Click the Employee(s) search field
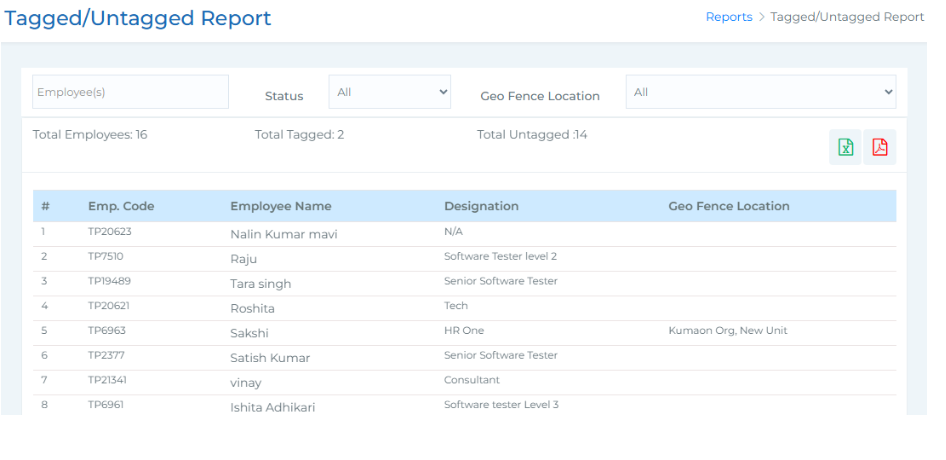This screenshot has width=946, height=460. coord(130,92)
